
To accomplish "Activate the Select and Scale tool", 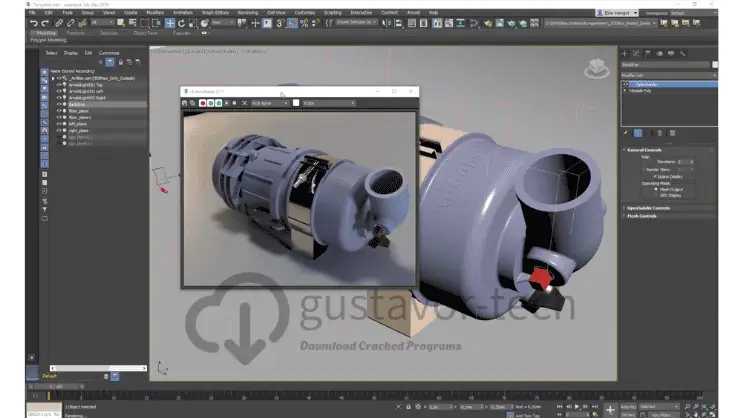I will (x=193, y=23).
